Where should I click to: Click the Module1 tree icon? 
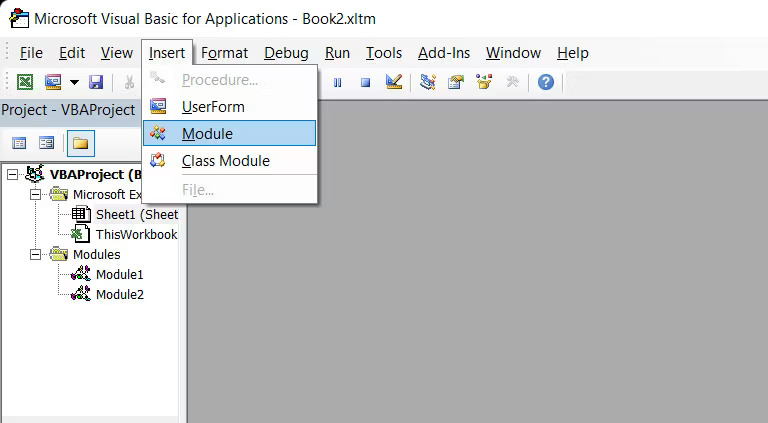80,274
